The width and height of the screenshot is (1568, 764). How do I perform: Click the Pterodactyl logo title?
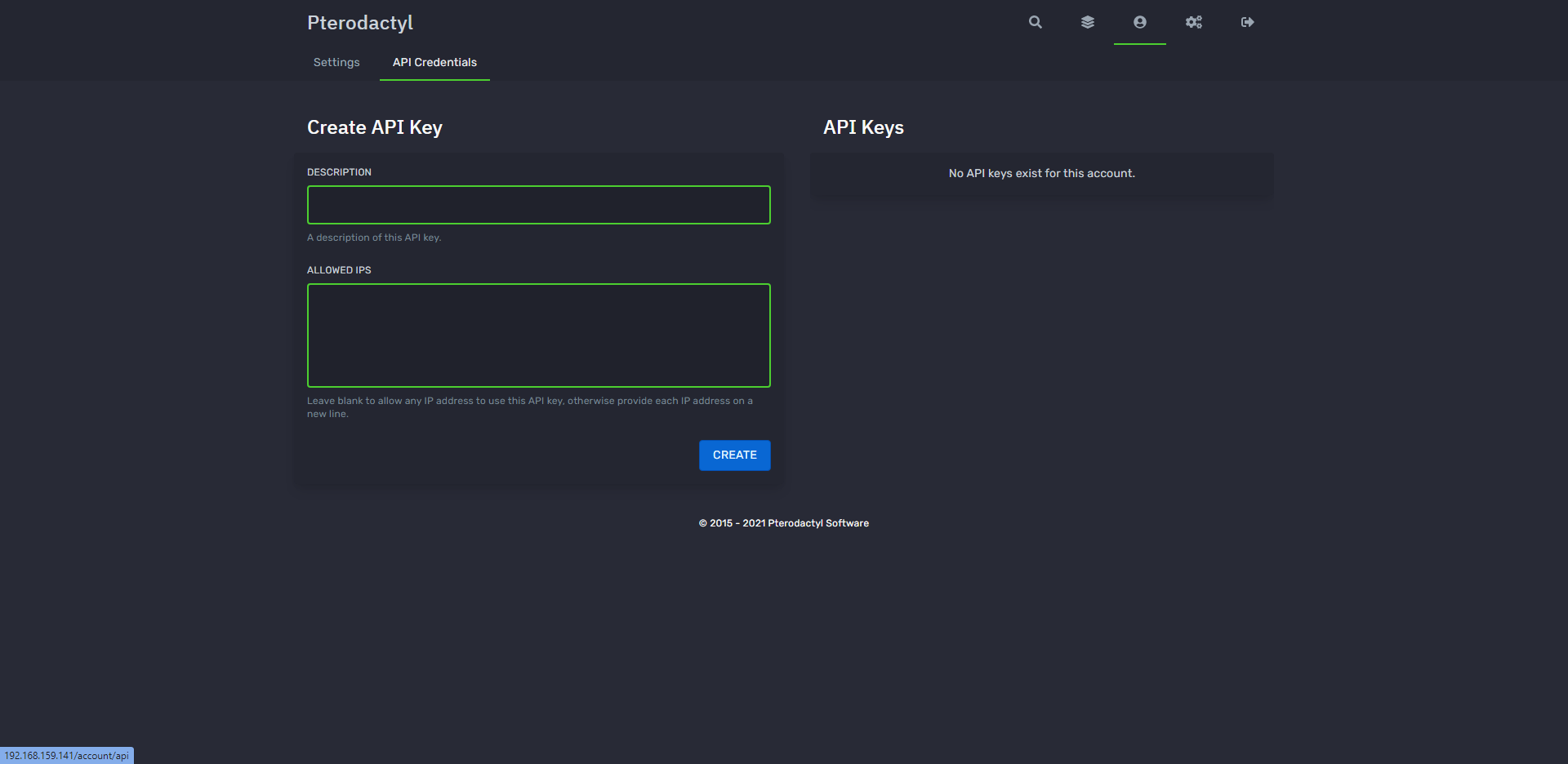point(360,23)
